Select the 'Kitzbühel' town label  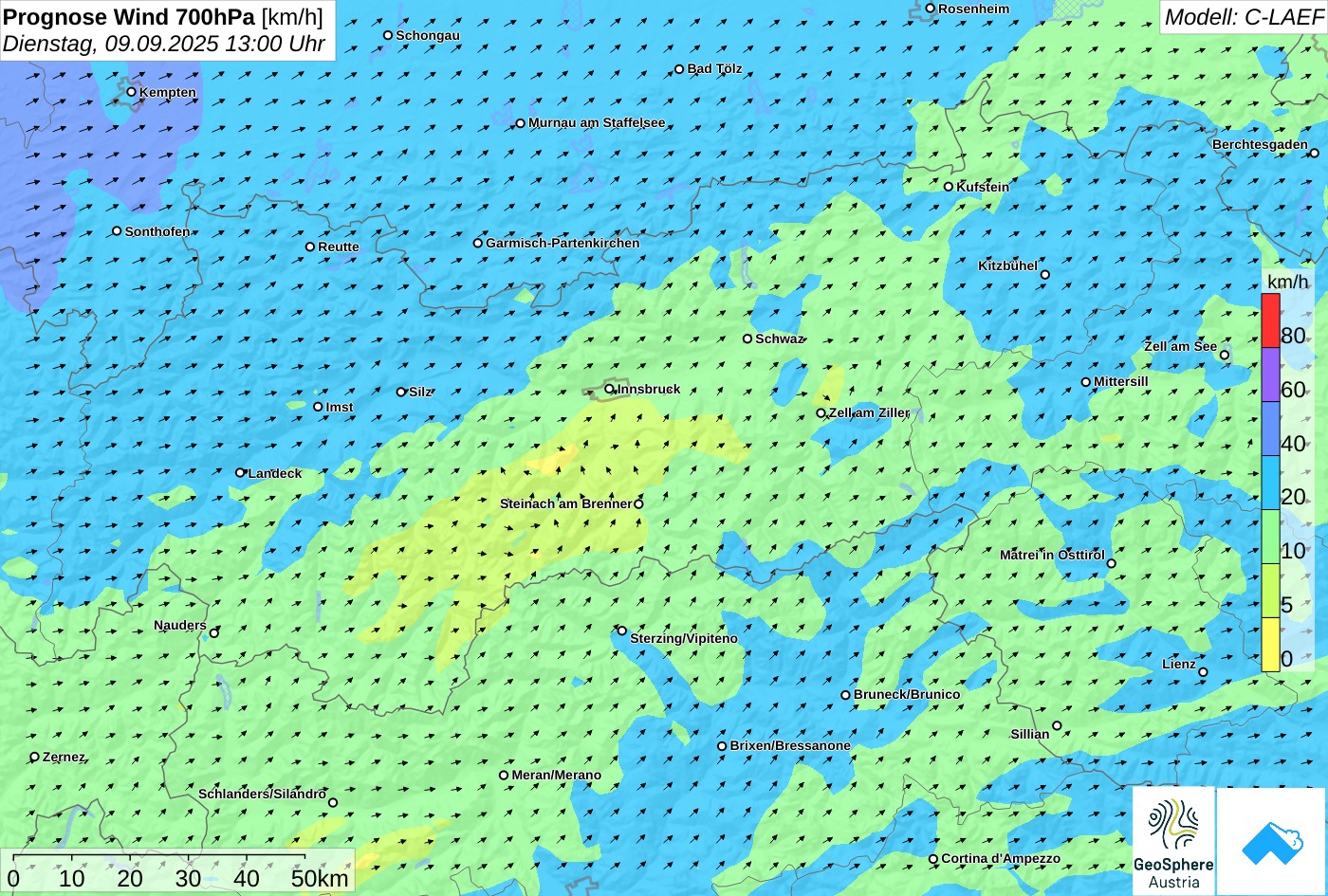[x=1007, y=265]
